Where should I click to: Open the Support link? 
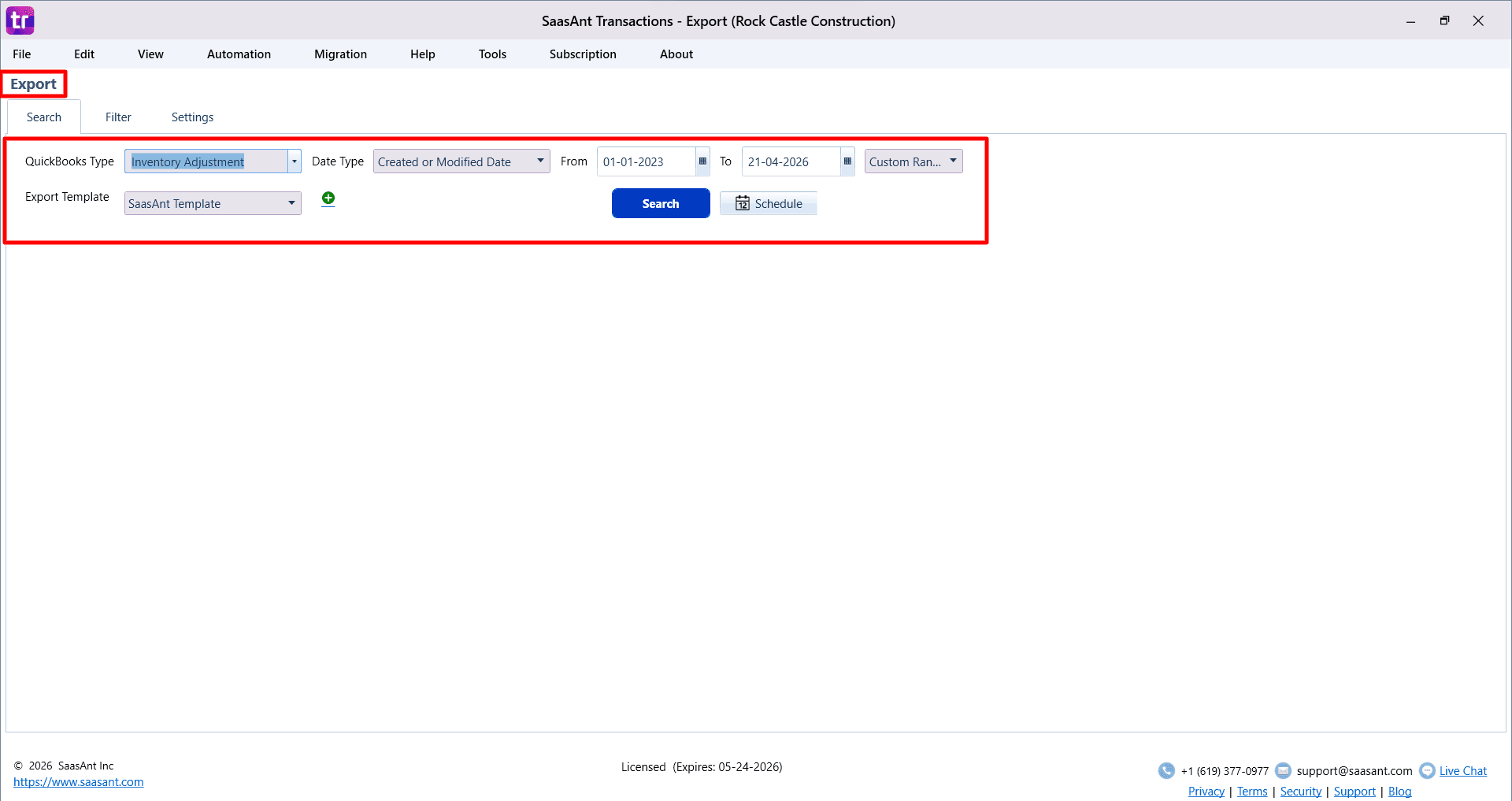point(1354,791)
